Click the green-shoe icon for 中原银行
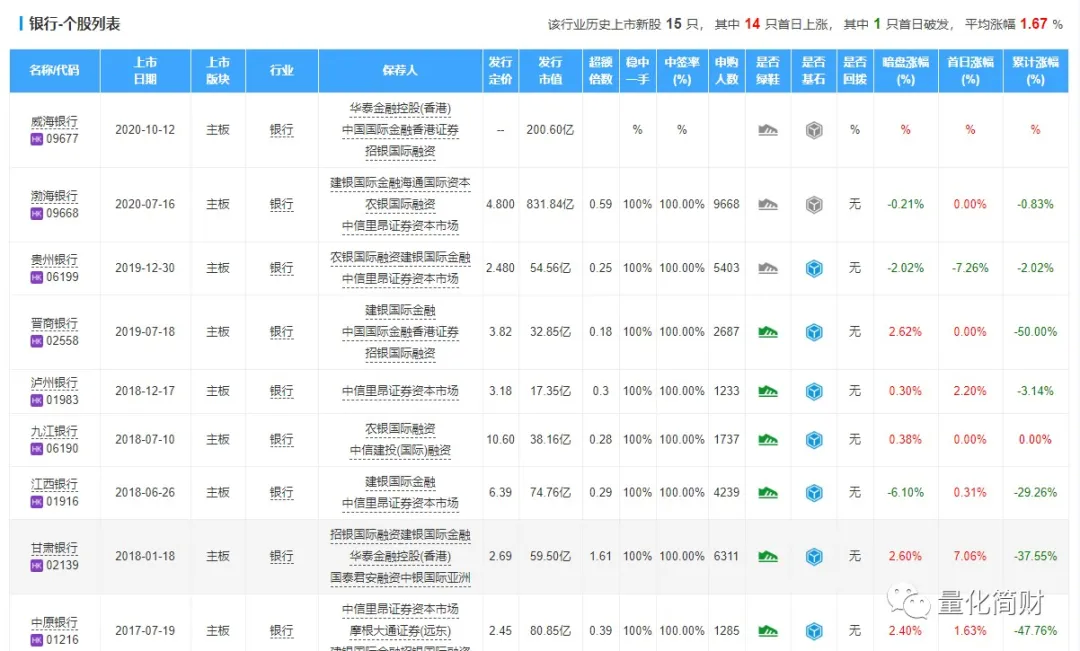1080x651 pixels. pos(767,630)
